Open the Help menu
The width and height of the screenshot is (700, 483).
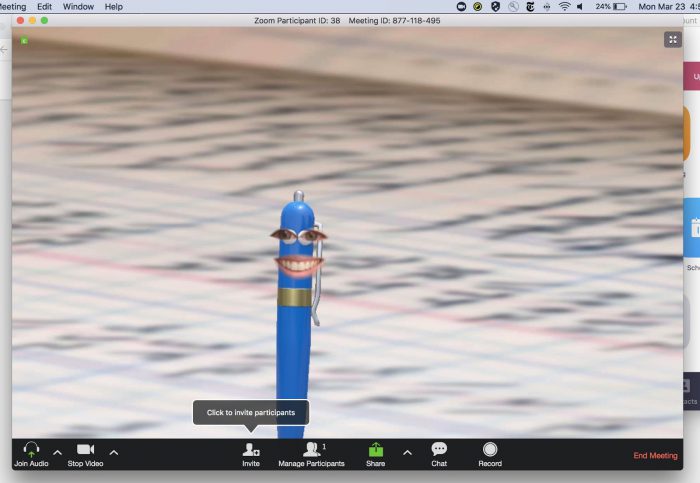(x=114, y=6)
